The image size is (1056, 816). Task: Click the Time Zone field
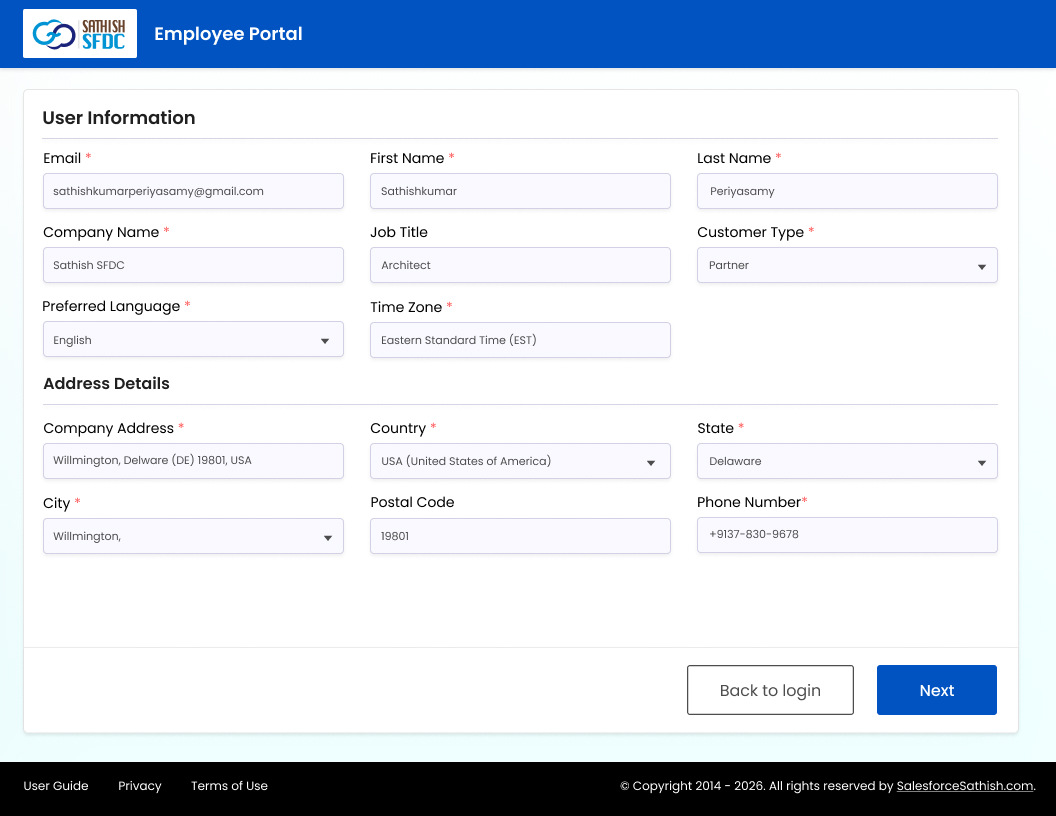coord(520,340)
